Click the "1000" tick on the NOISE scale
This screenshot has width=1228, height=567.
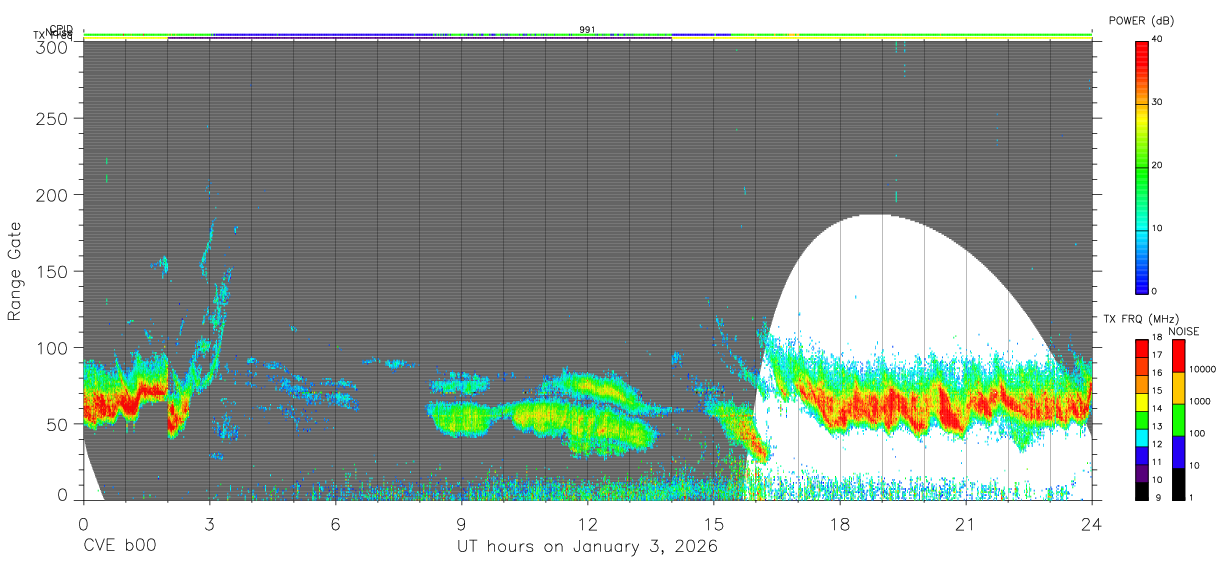tap(1198, 401)
